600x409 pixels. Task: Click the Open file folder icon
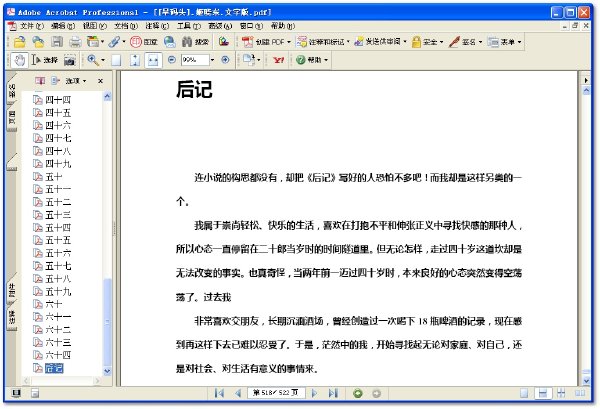[x=19, y=42]
